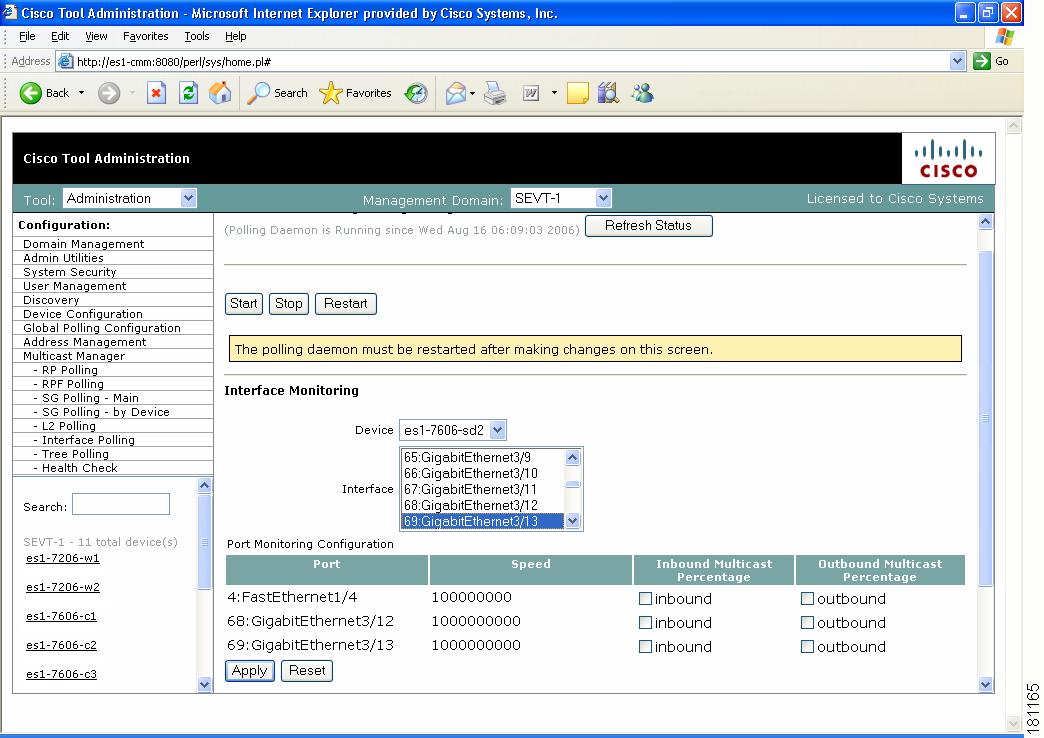Screen dimensions: 1044x738
Task: Go to Interface Polling configuration
Action: [88, 440]
